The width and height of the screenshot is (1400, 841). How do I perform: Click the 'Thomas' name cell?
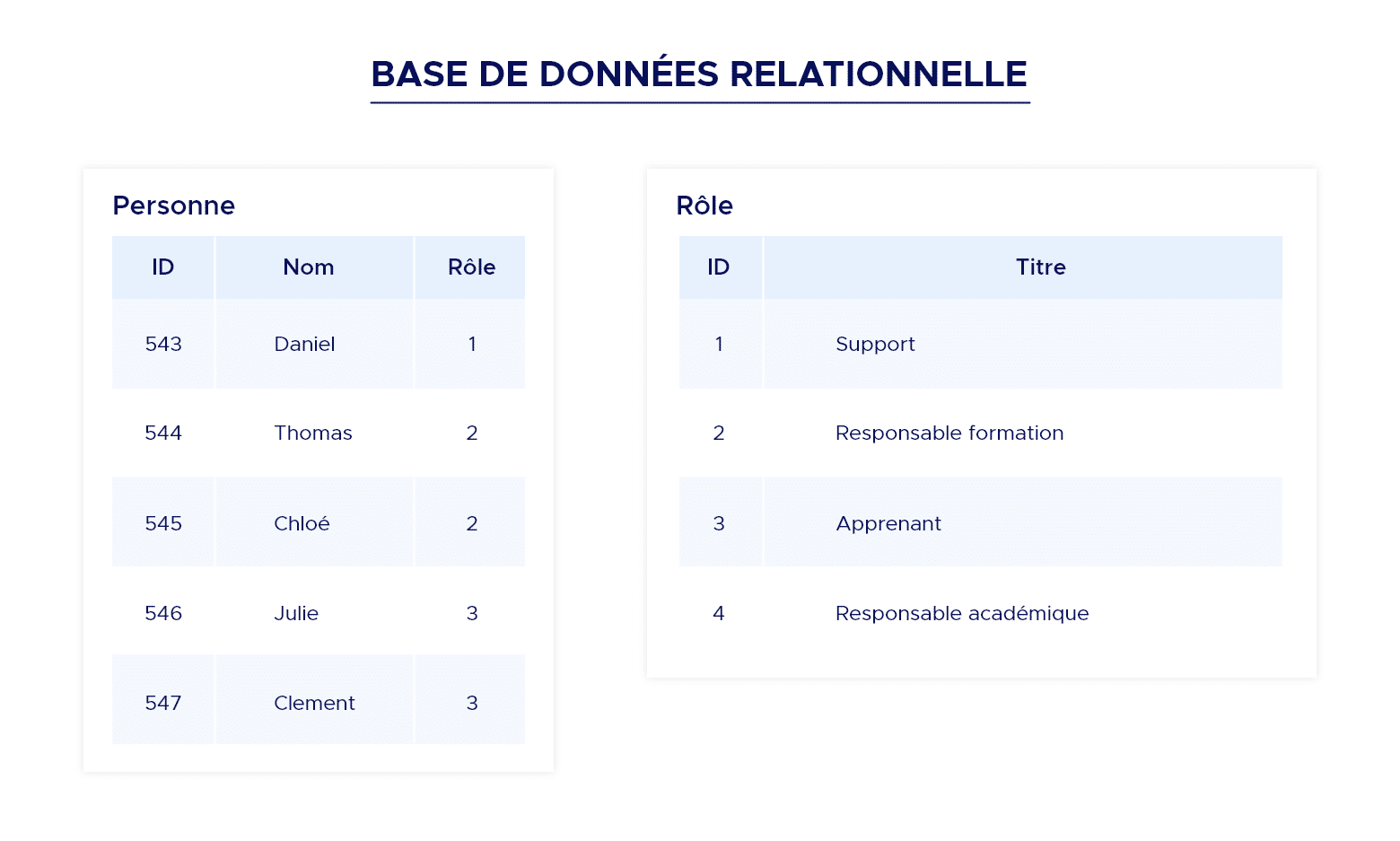(x=313, y=434)
